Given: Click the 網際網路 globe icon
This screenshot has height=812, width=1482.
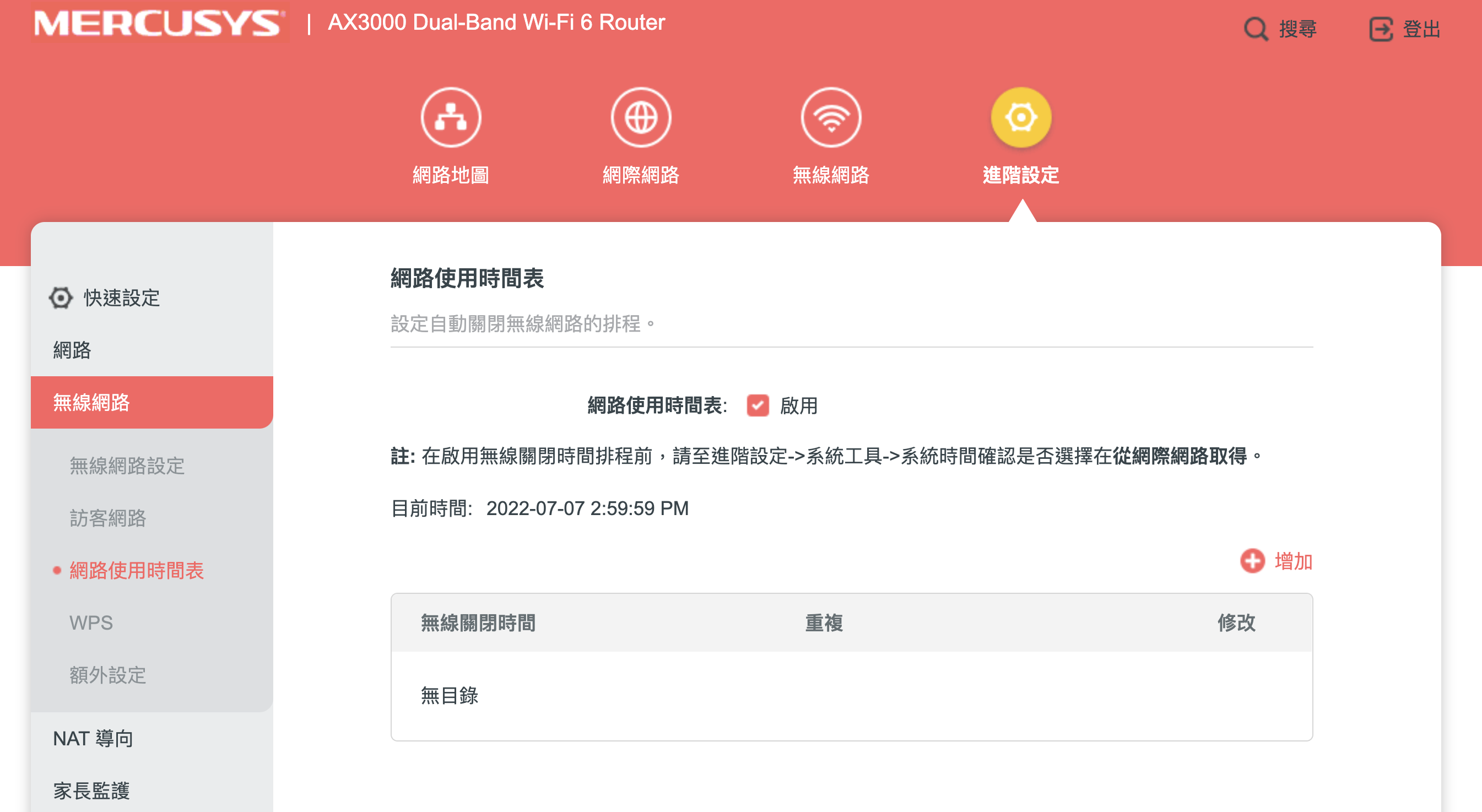Looking at the screenshot, I should 640,117.
